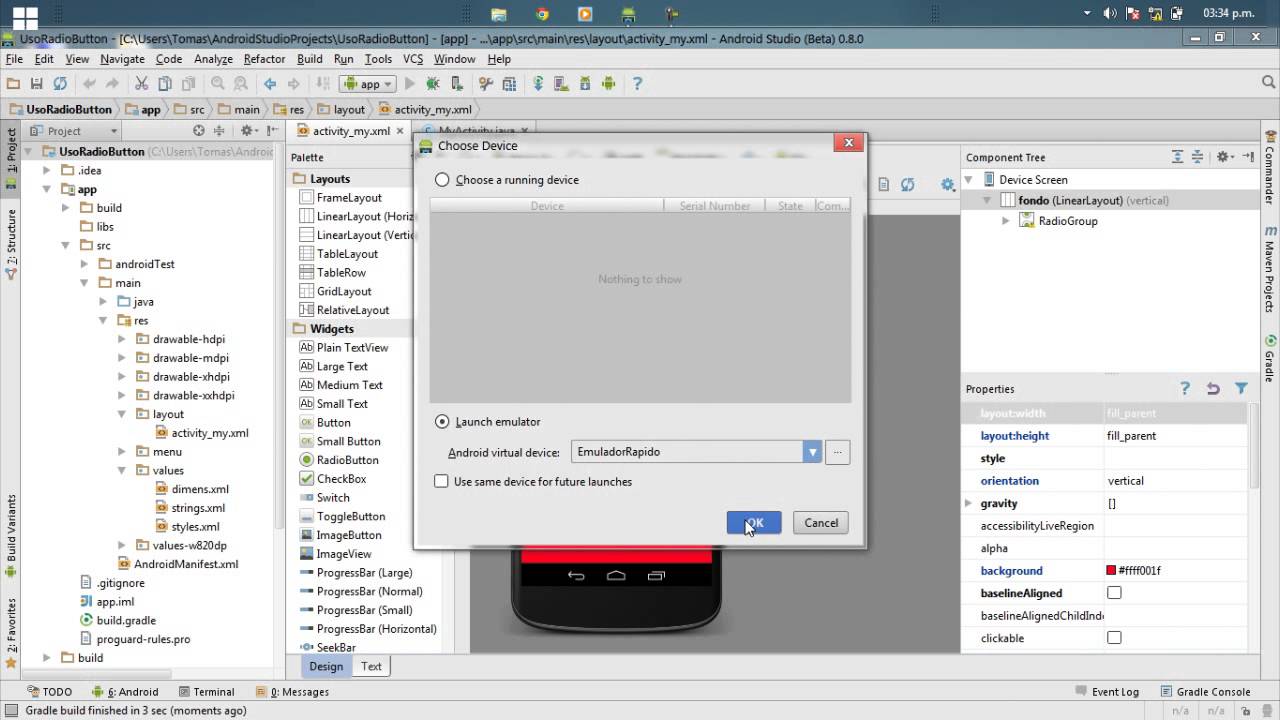Click the Navigate Back blue arrow
1280x720 pixels.
269,84
